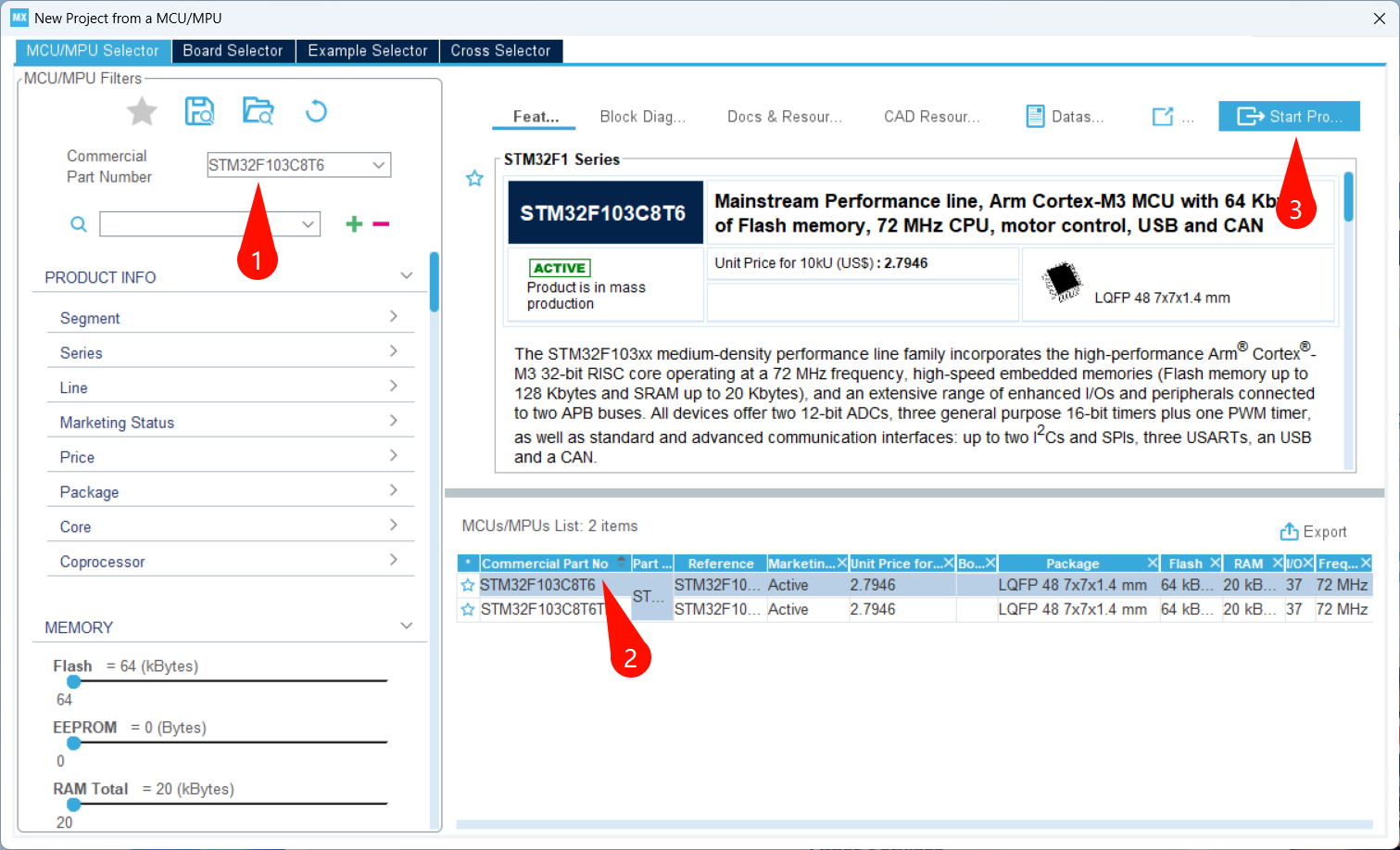Click the load search folder icon

pos(258,111)
